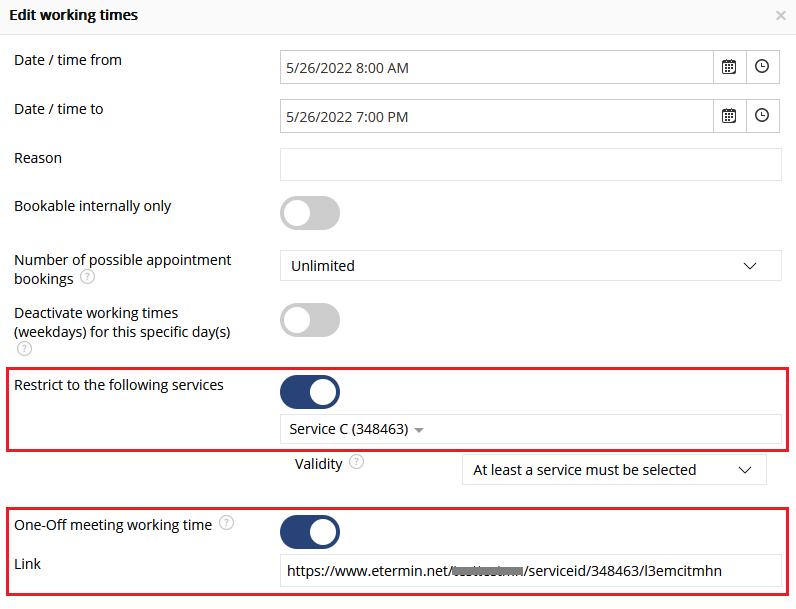Toggle Bookable internally only switch
Screen dimensions: 796x609
point(310,213)
